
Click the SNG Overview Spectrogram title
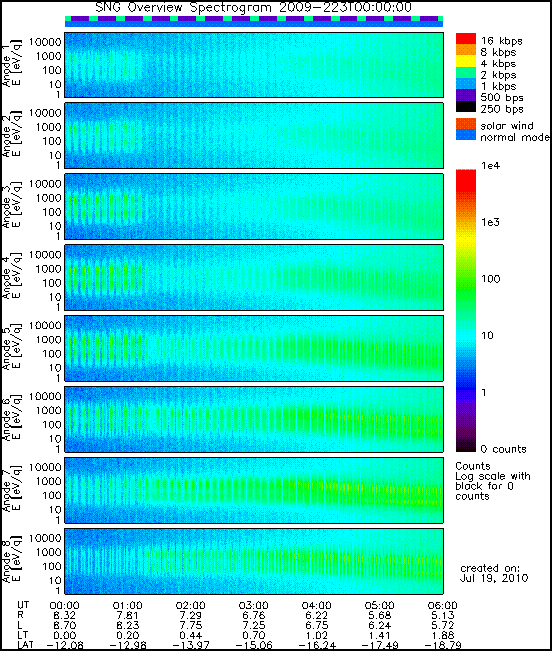pyautogui.click(x=254, y=7)
